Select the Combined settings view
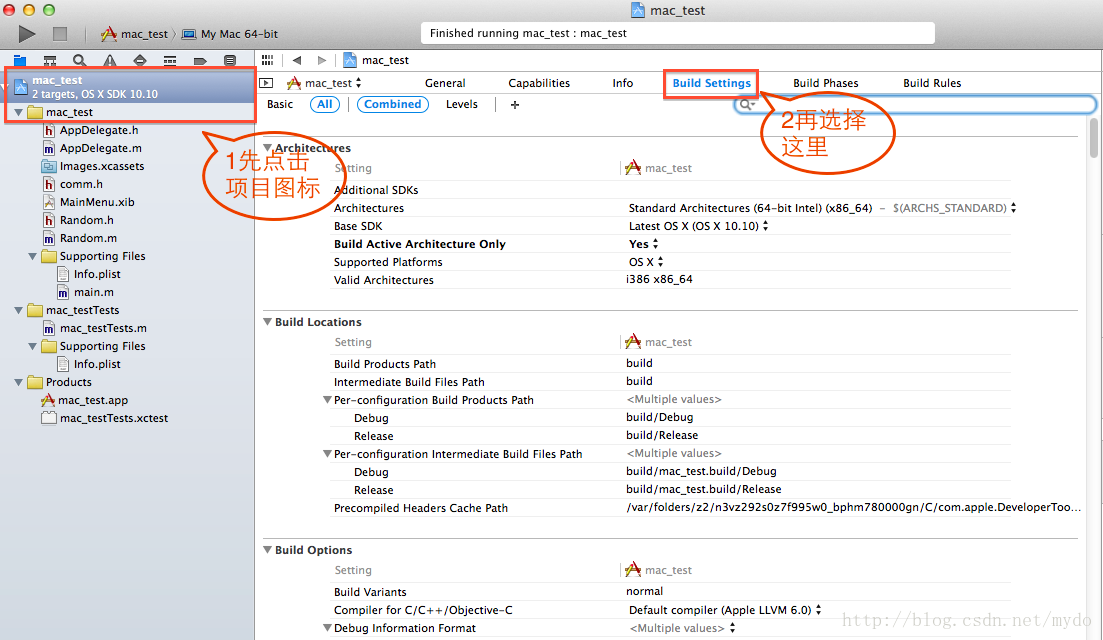The image size is (1103, 640). click(x=393, y=104)
